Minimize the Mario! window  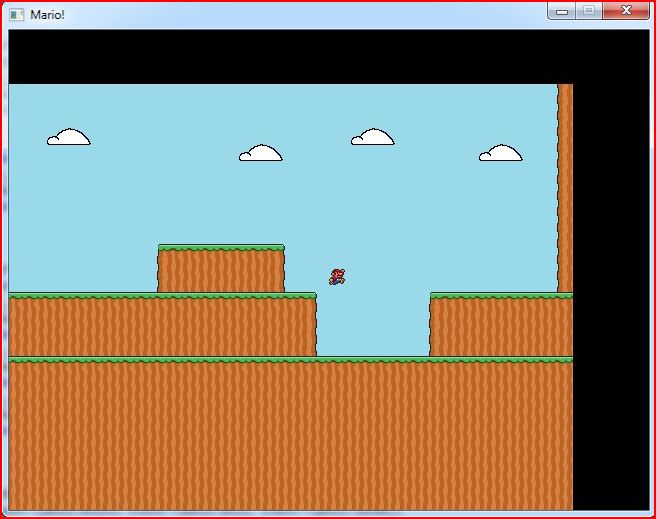click(x=562, y=11)
